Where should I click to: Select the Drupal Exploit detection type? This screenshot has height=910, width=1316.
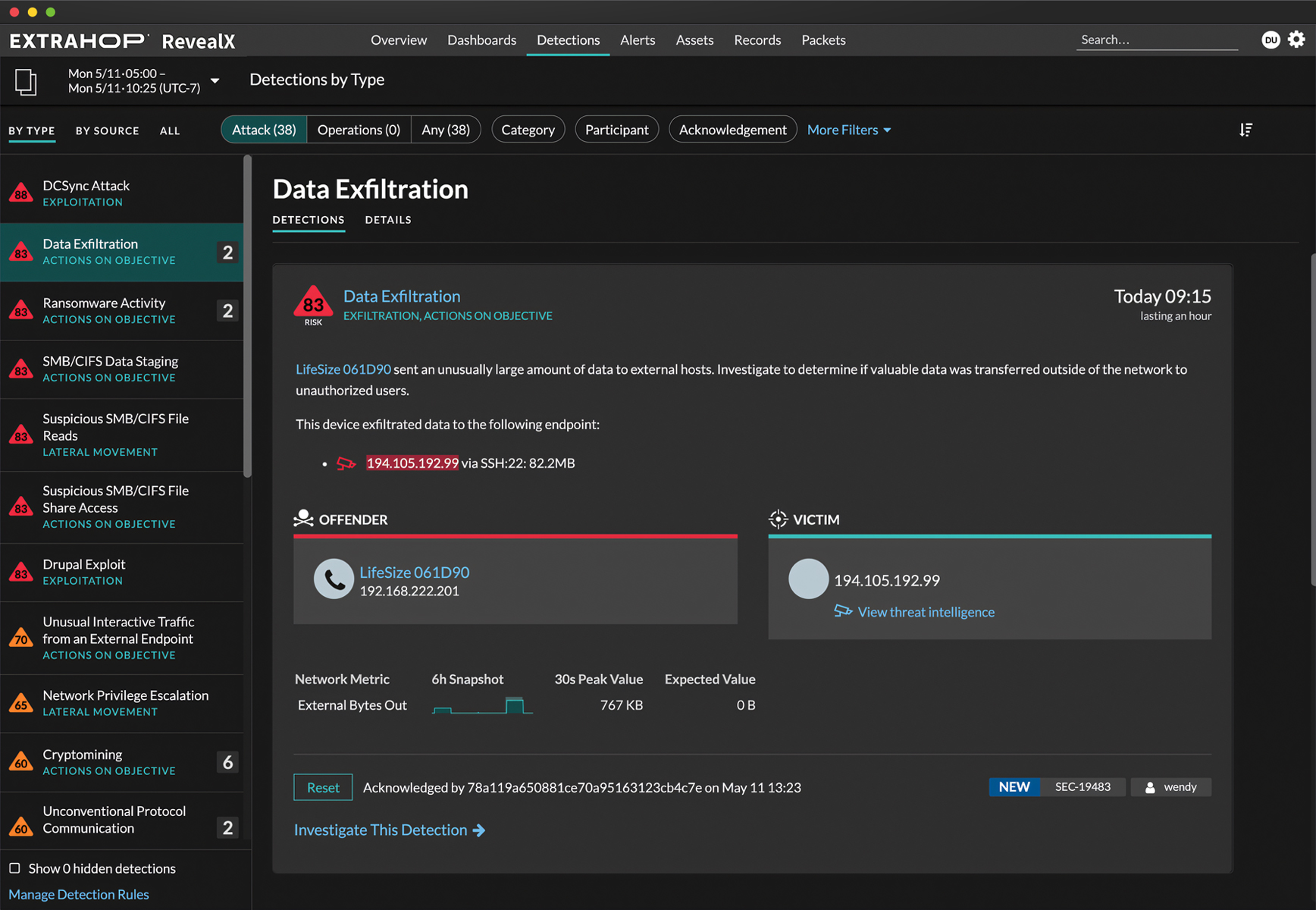(122, 572)
